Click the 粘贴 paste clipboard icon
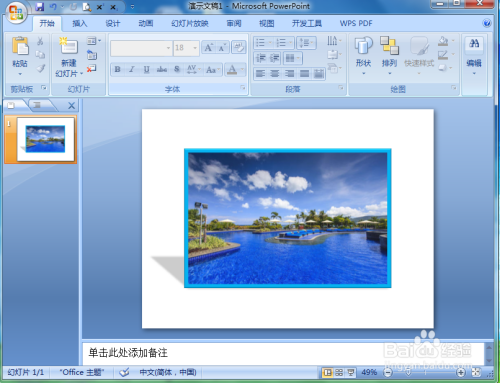500x383 pixels. (x=20, y=45)
